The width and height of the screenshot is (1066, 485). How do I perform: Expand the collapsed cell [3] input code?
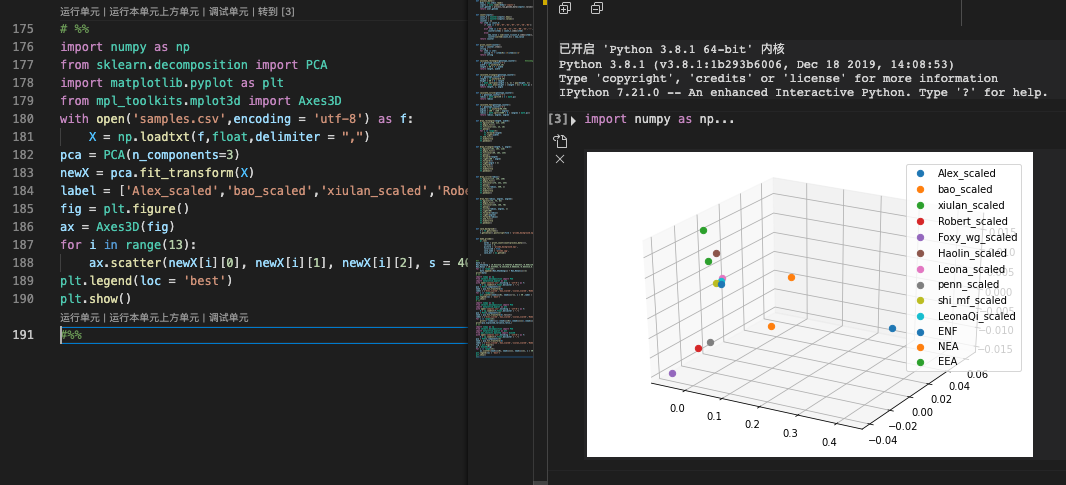[573, 120]
